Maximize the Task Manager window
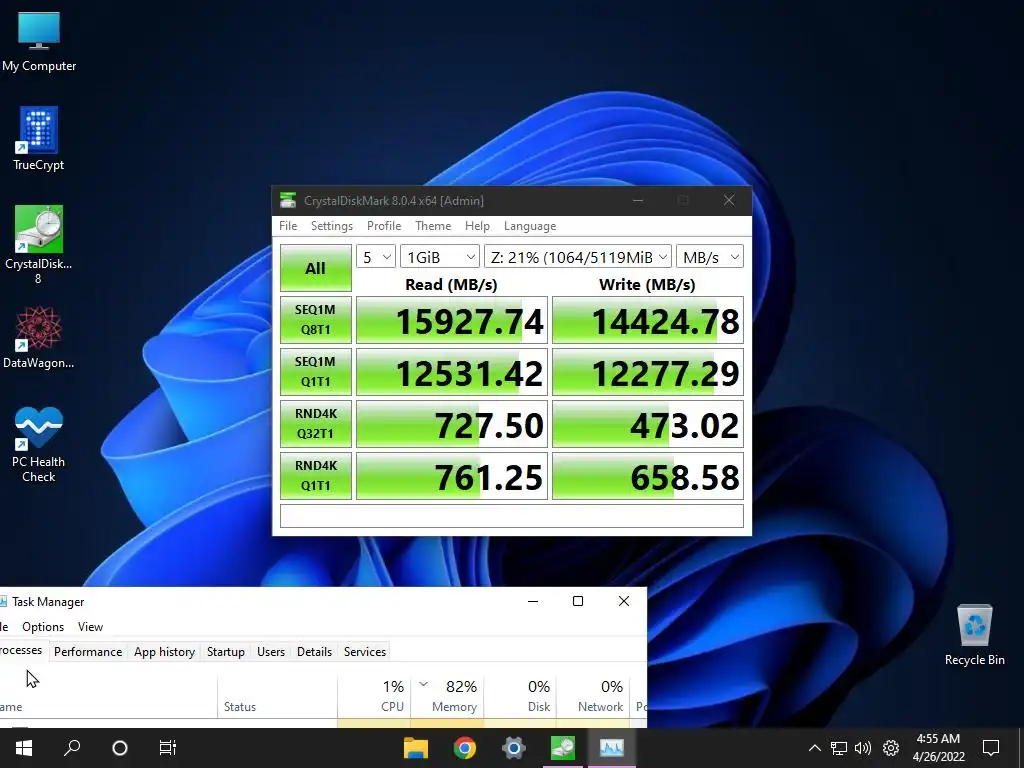The width and height of the screenshot is (1024, 768). tap(578, 601)
